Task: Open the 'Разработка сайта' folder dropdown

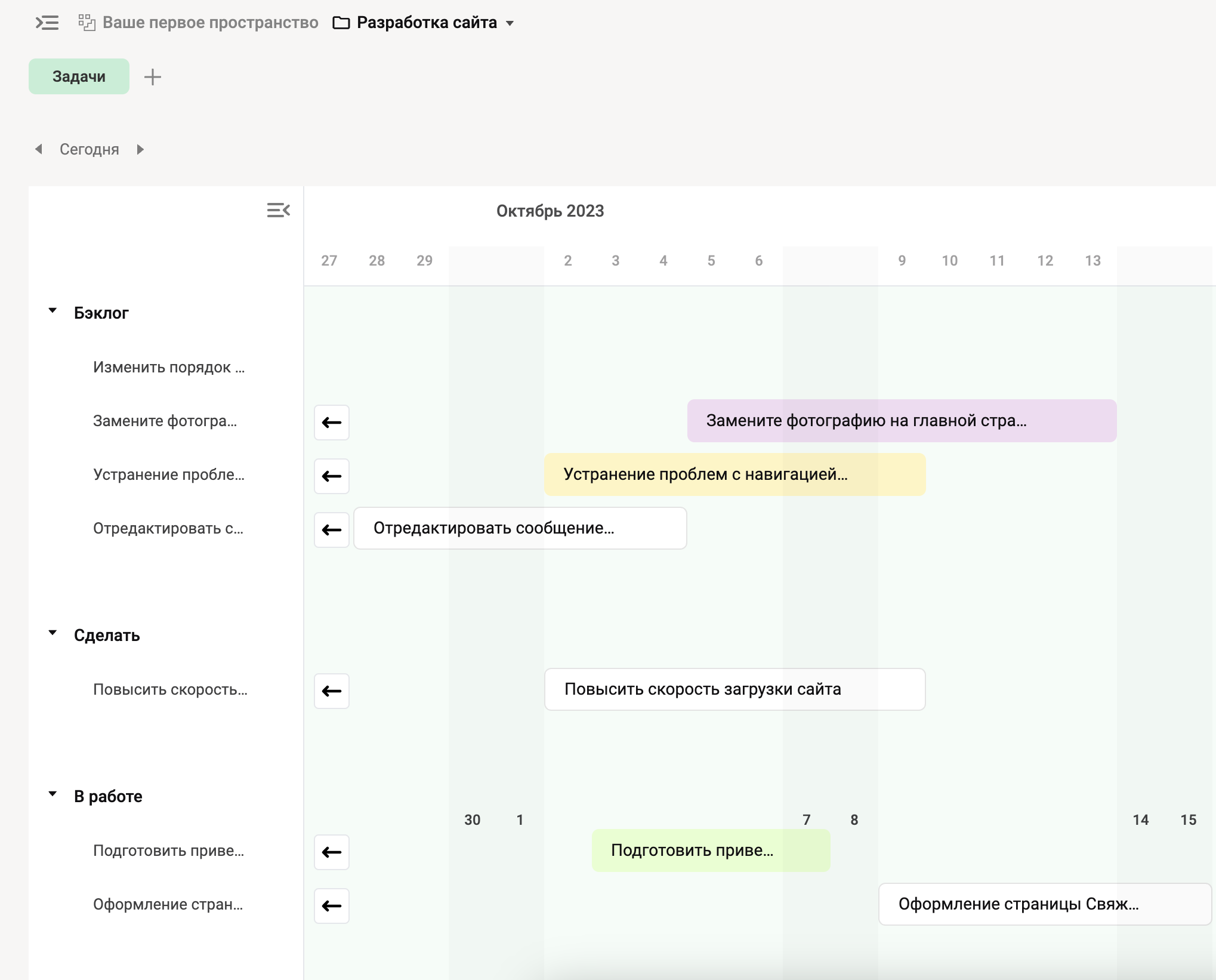Action: [510, 23]
